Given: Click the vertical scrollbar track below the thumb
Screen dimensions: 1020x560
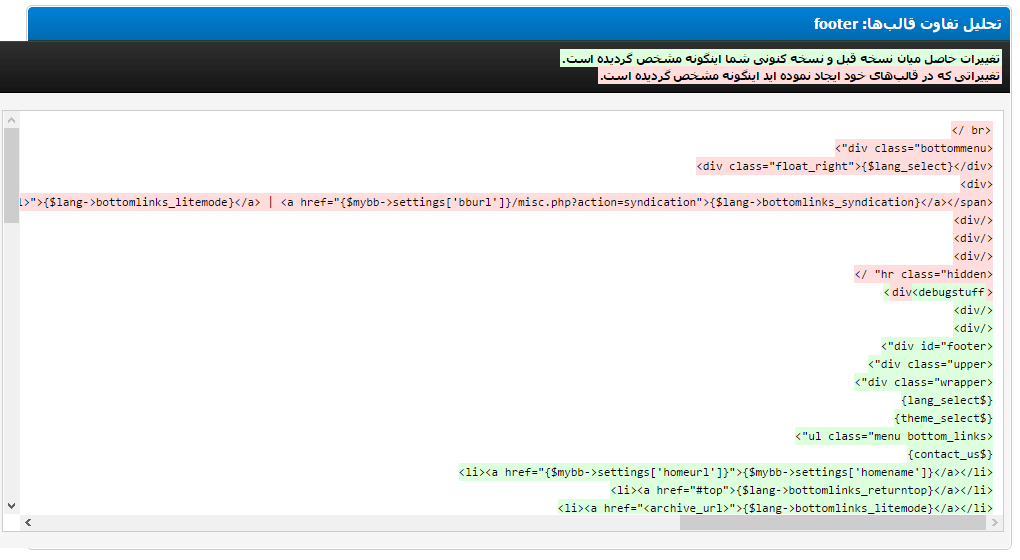Looking at the screenshot, I should pos(11,361).
